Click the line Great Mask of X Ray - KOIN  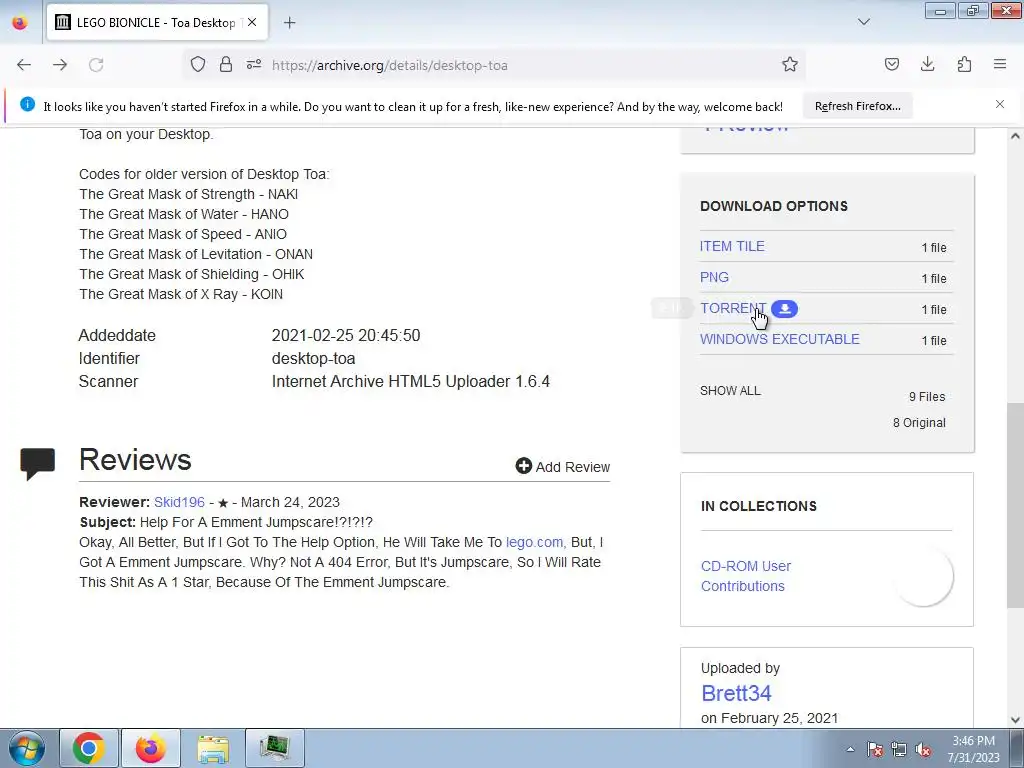point(181,294)
